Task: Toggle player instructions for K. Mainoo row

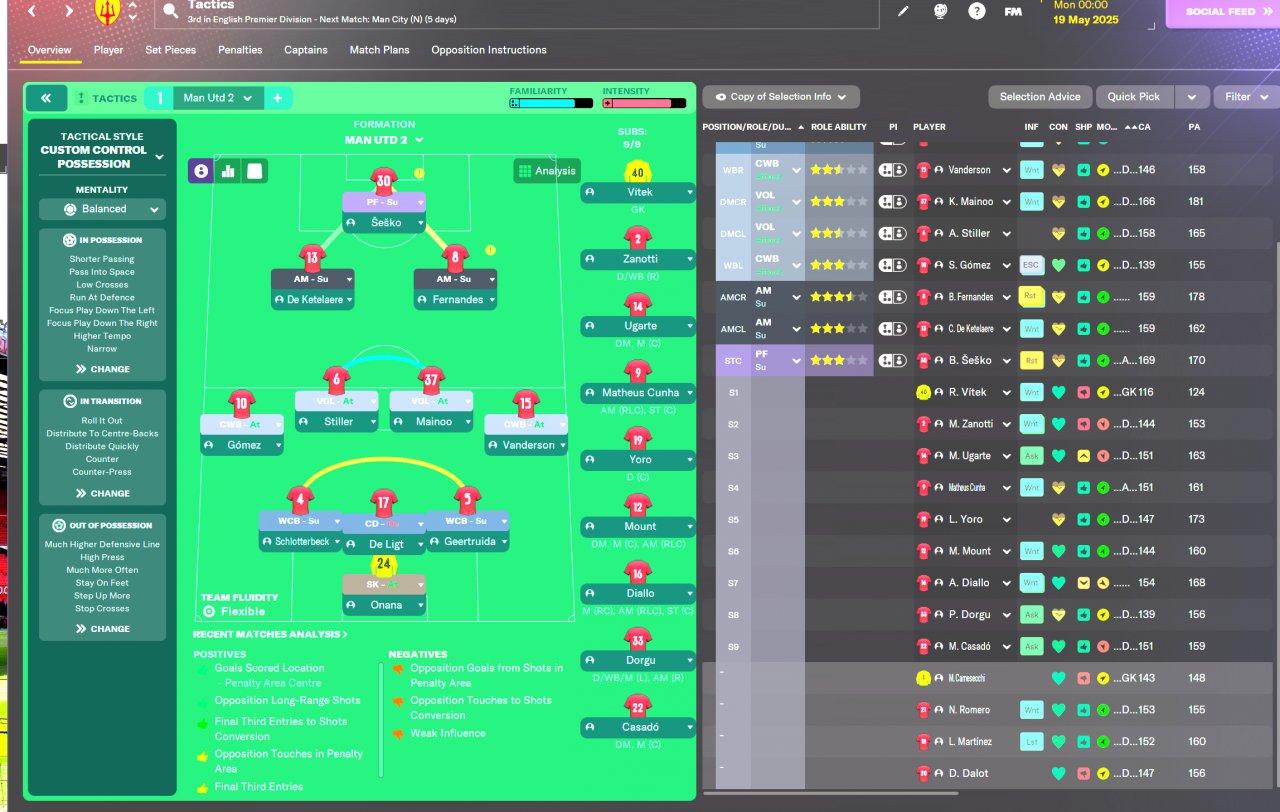Action: point(892,202)
